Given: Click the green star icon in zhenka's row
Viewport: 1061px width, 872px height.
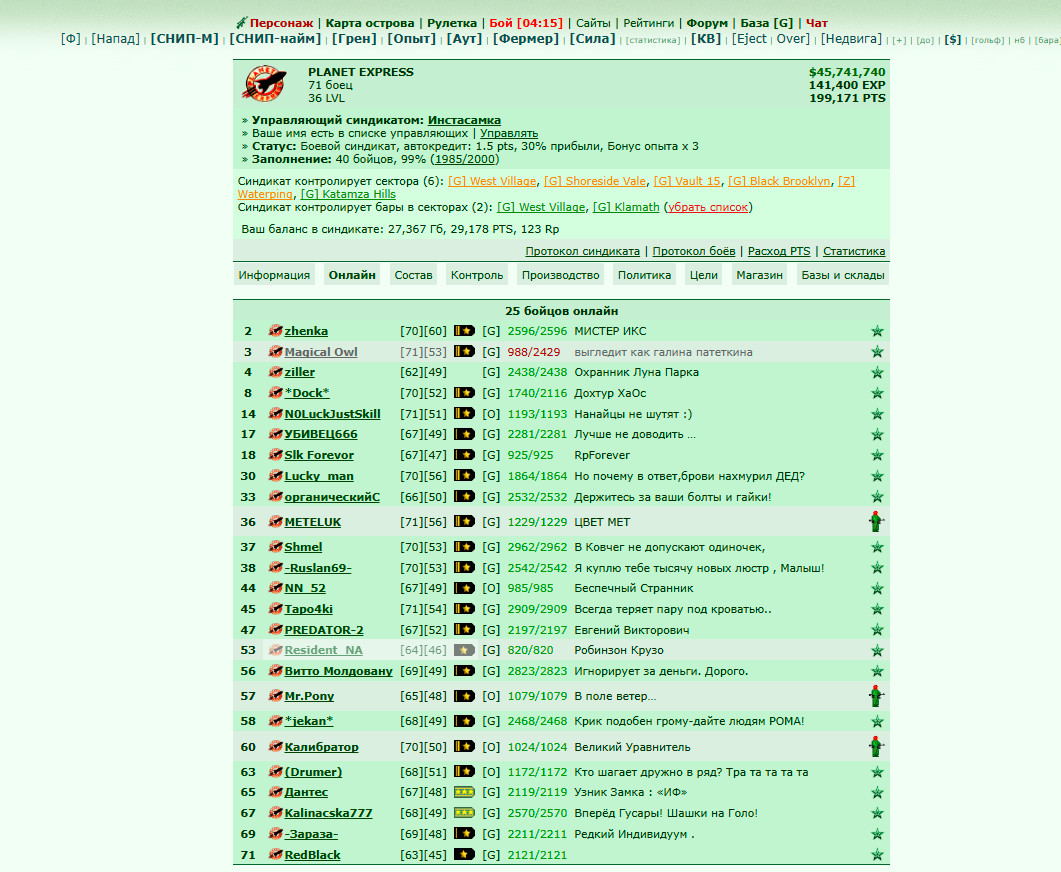Looking at the screenshot, I should pos(877,331).
